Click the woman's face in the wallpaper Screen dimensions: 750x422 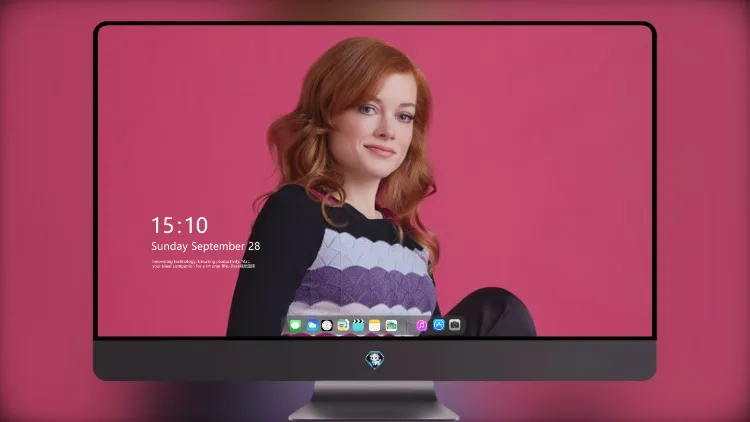point(380,129)
